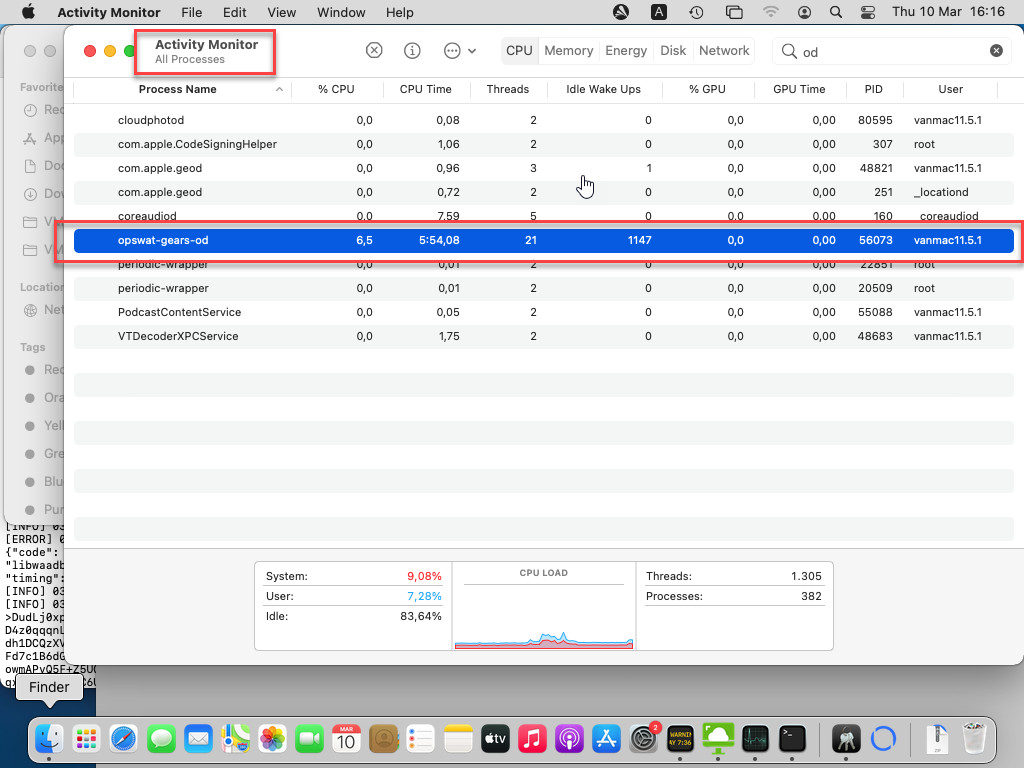The width and height of the screenshot is (1024, 768).
Task: Click the search field containing 'od'
Action: click(x=892, y=51)
